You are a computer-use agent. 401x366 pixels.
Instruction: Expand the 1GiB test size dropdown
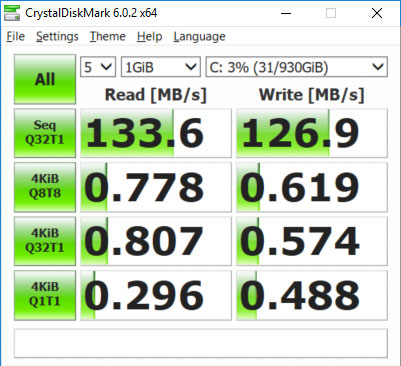pos(161,67)
